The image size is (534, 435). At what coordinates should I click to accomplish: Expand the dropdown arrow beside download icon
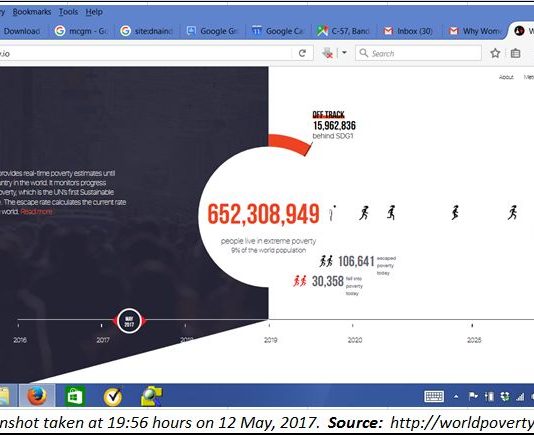344,53
